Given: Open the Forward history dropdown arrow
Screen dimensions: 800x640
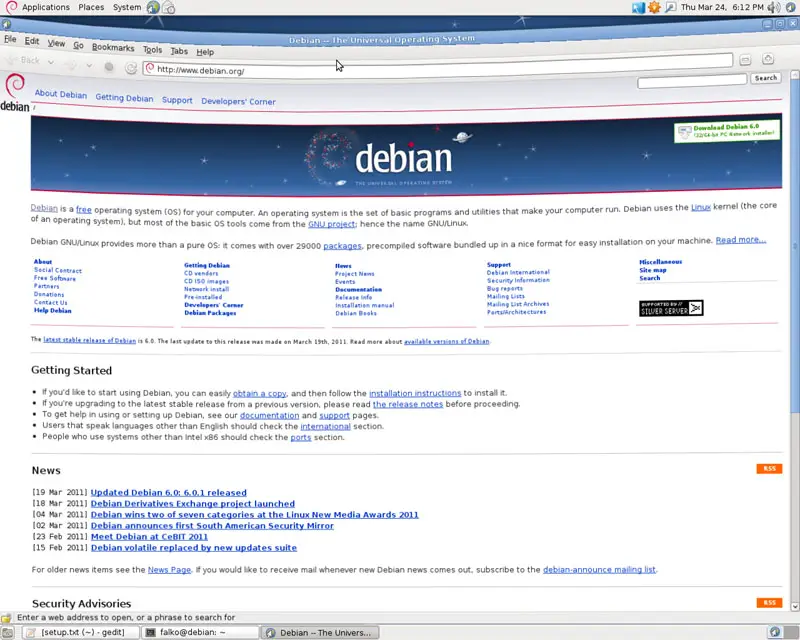Looking at the screenshot, I should pos(89,66).
